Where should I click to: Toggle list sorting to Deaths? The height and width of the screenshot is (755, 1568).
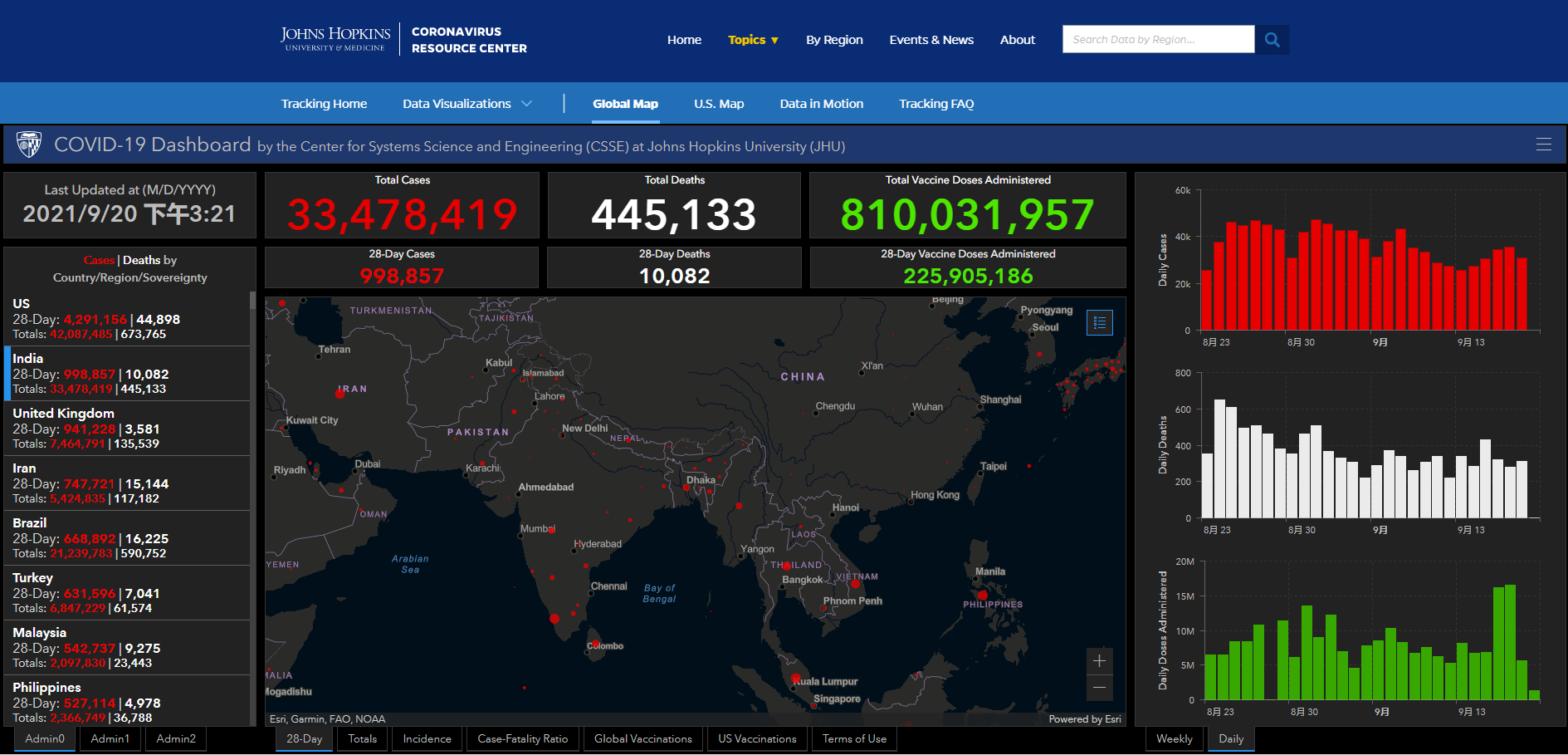coord(141,260)
